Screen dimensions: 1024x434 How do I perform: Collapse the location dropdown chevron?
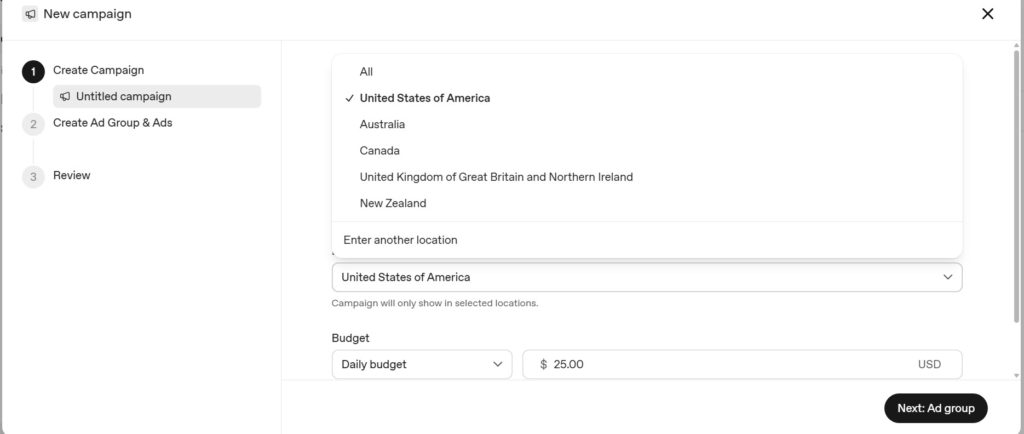[x=948, y=277]
